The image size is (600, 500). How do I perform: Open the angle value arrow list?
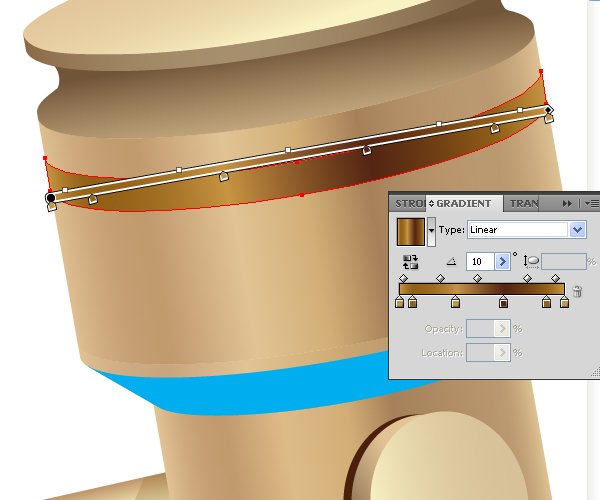point(502,262)
